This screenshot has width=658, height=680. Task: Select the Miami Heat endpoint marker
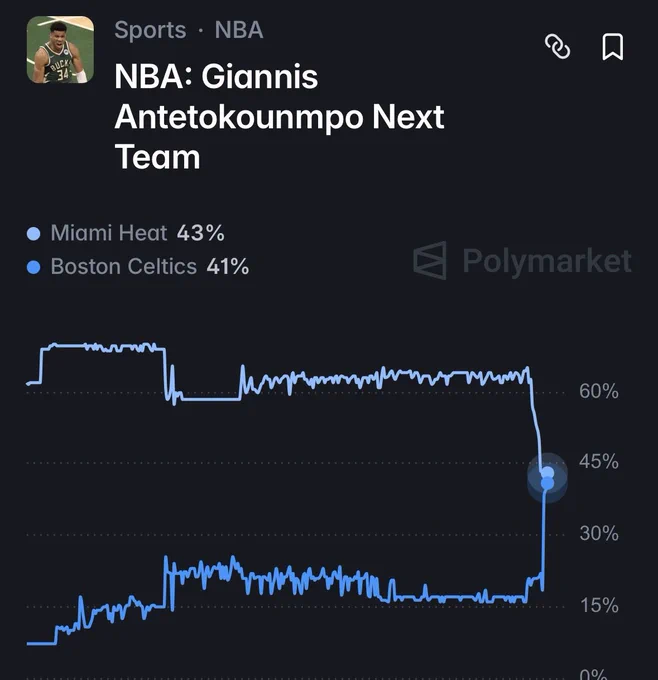click(548, 472)
